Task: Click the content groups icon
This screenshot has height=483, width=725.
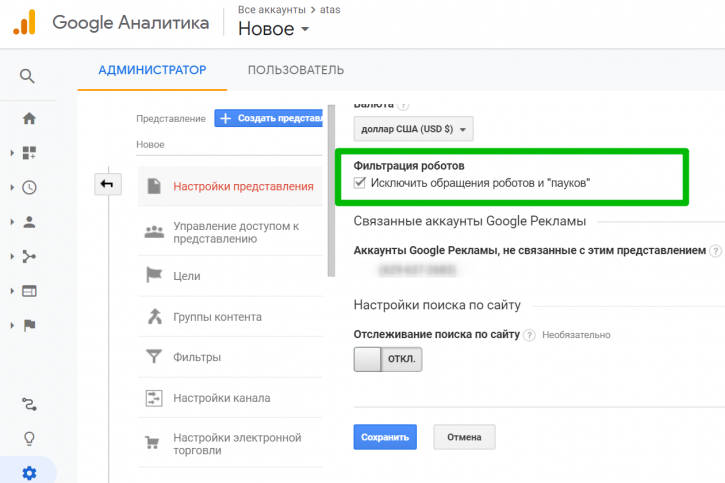Action: click(x=154, y=316)
